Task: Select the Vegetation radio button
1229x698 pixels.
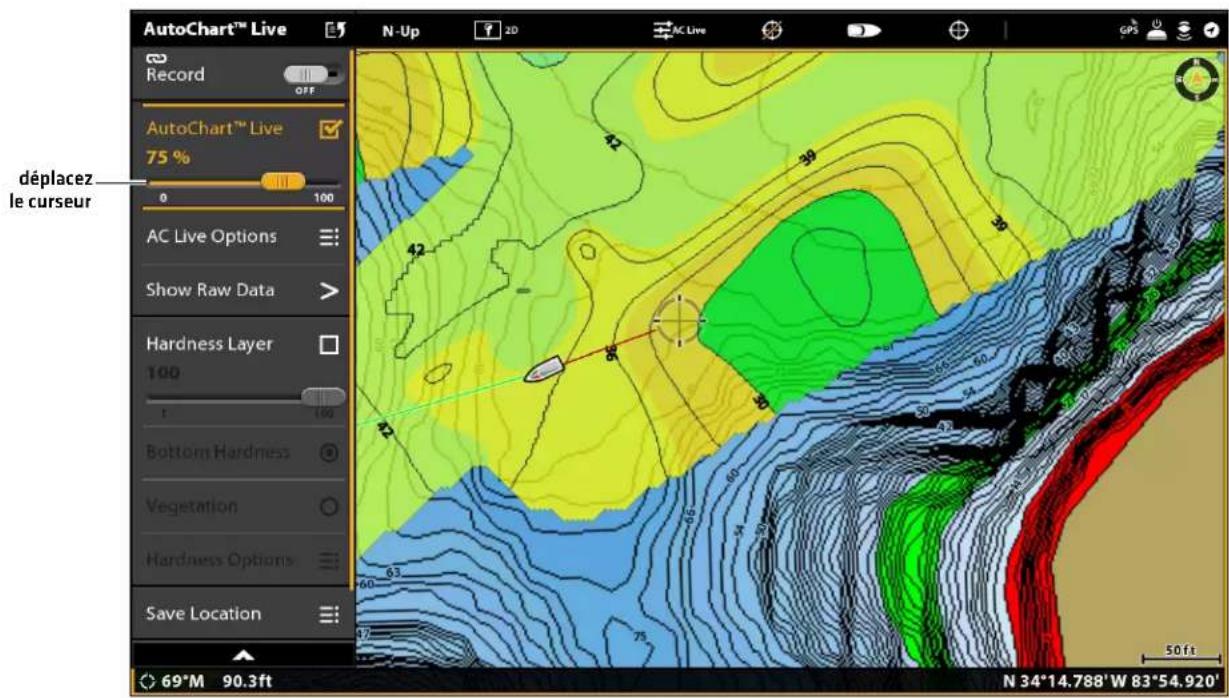Action: pos(329,506)
